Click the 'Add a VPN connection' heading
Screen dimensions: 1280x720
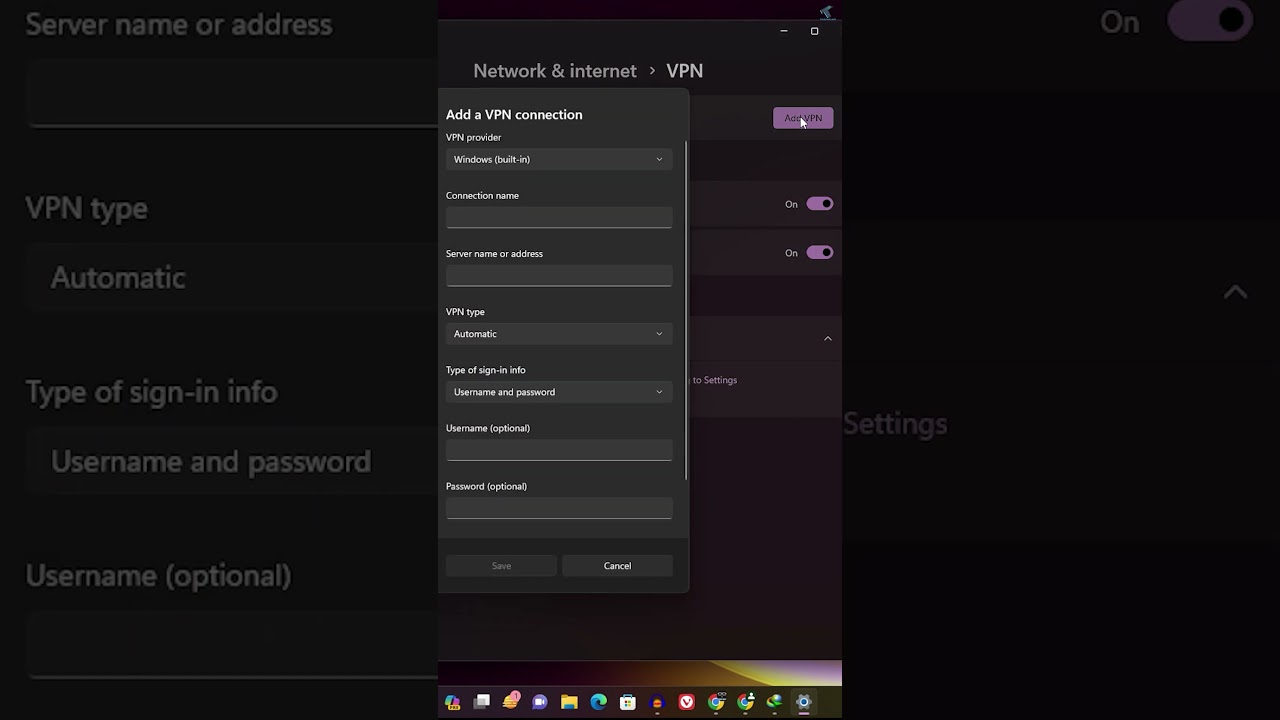pos(514,115)
